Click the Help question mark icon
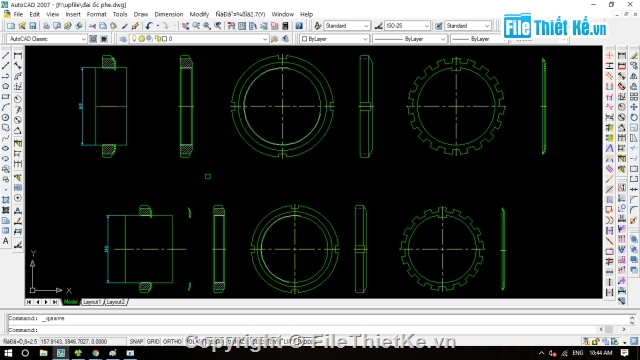The height and width of the screenshot is (360, 640). [299, 26]
